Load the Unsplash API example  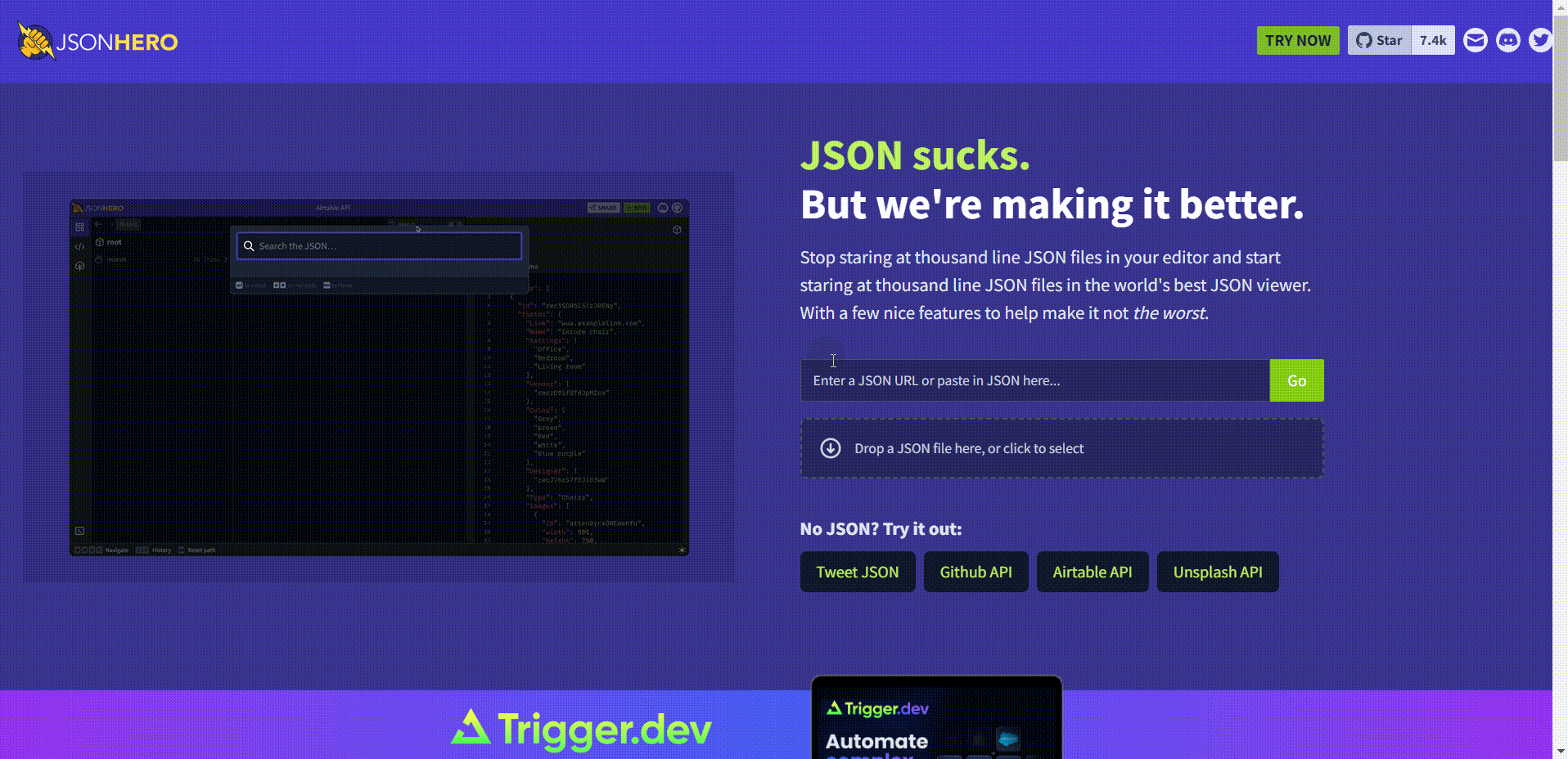(x=1218, y=572)
